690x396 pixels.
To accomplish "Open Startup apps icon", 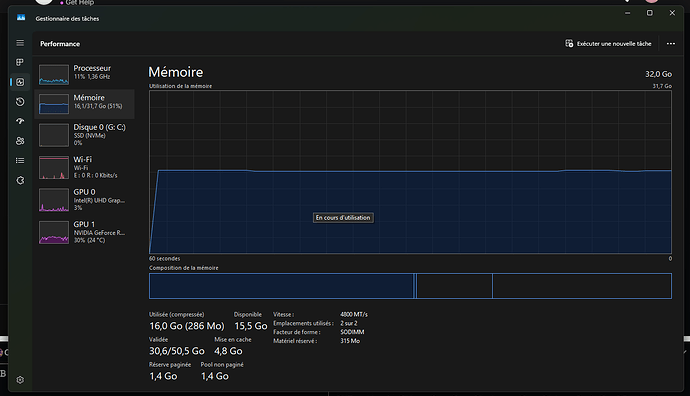I will pyautogui.click(x=20, y=121).
